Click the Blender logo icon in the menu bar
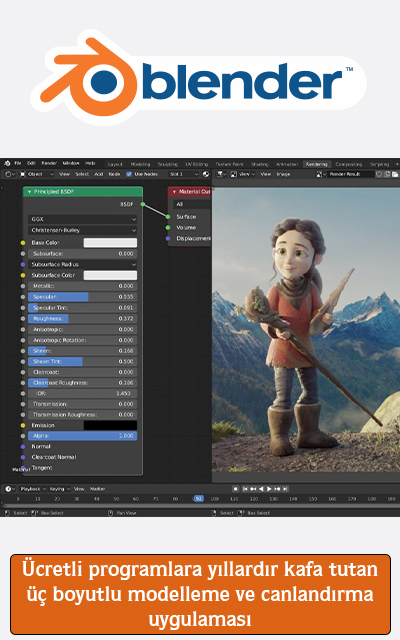This screenshot has height=640, width=400. click(x=7, y=163)
